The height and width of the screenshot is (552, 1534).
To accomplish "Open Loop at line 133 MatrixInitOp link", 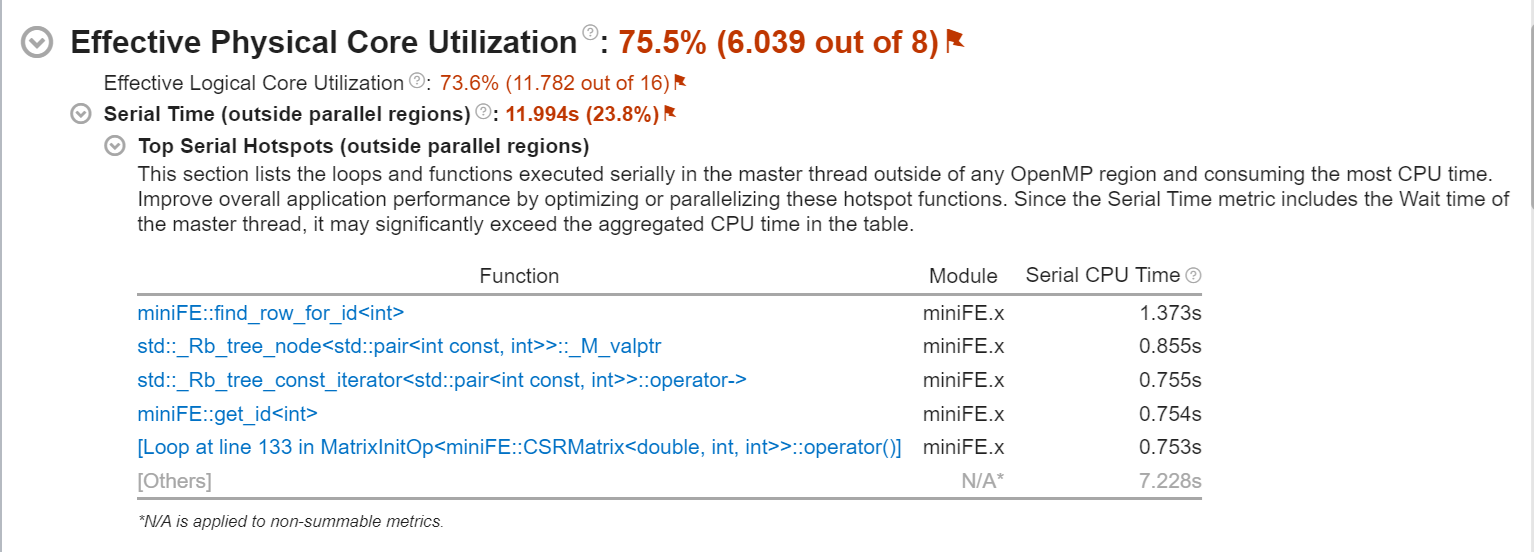I will point(519,448).
